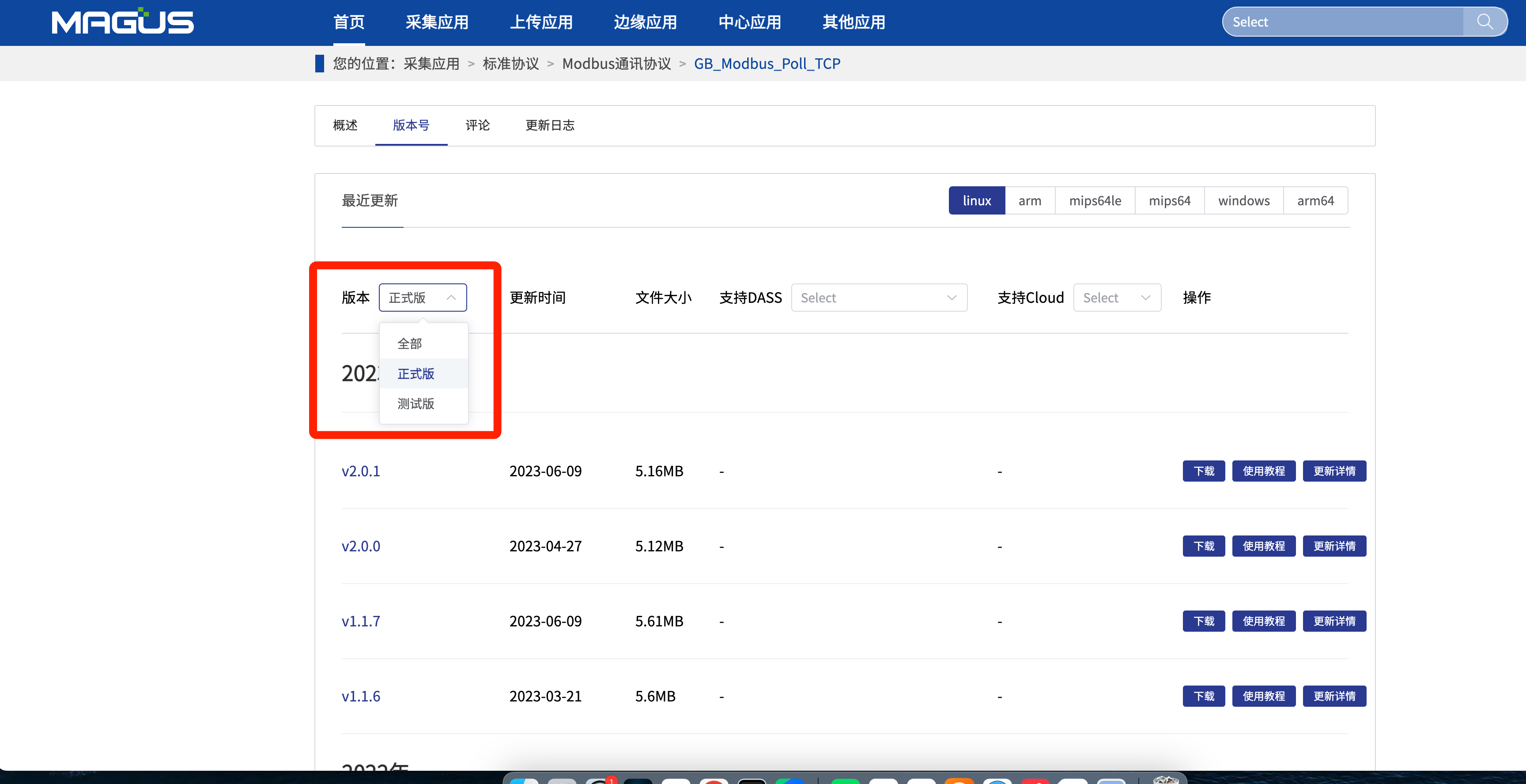The width and height of the screenshot is (1526, 784).
Task: Select the linux platform
Action: (977, 201)
